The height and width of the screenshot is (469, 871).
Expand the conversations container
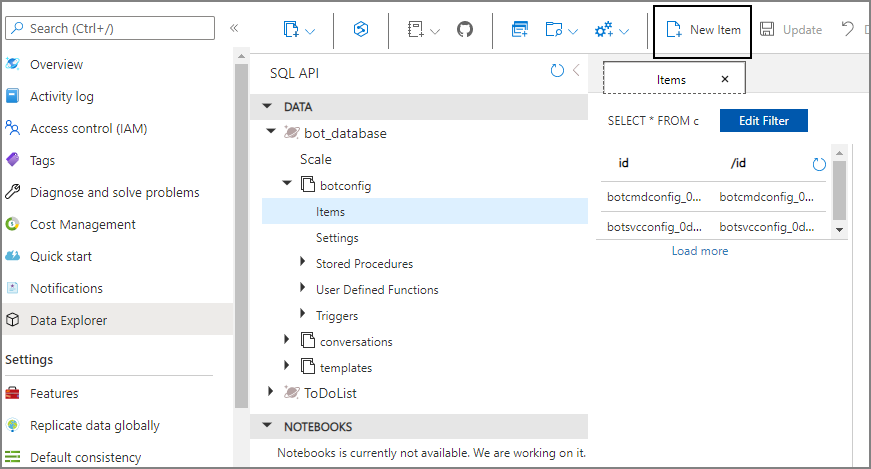288,341
